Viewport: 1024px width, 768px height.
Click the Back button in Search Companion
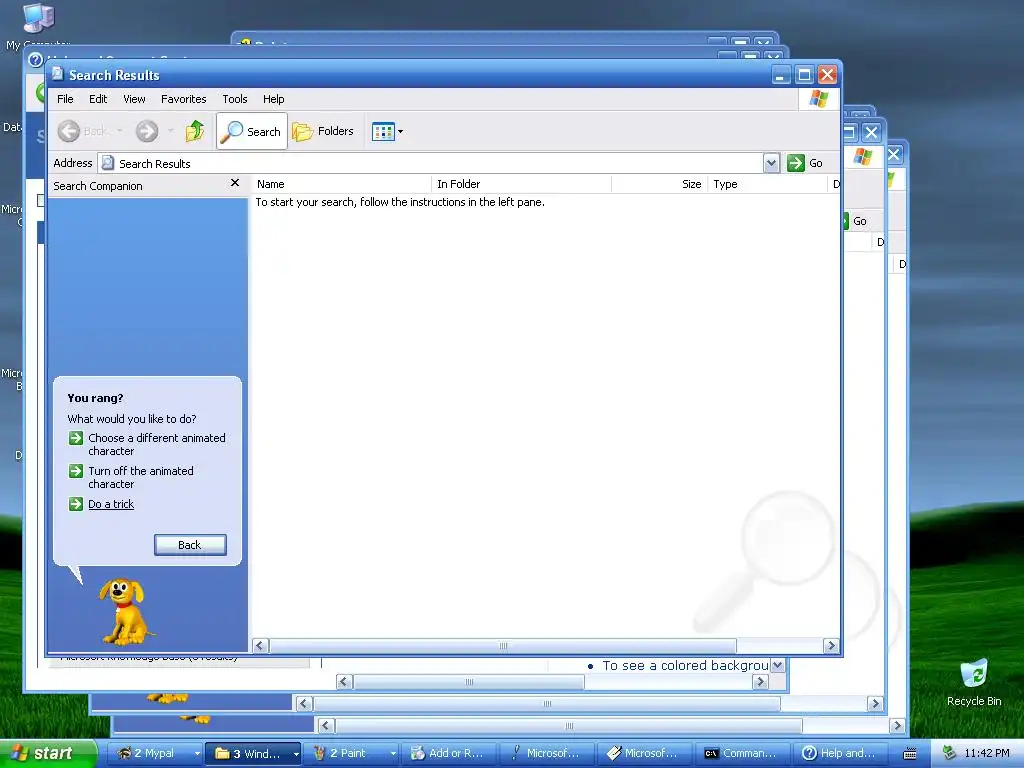(190, 545)
